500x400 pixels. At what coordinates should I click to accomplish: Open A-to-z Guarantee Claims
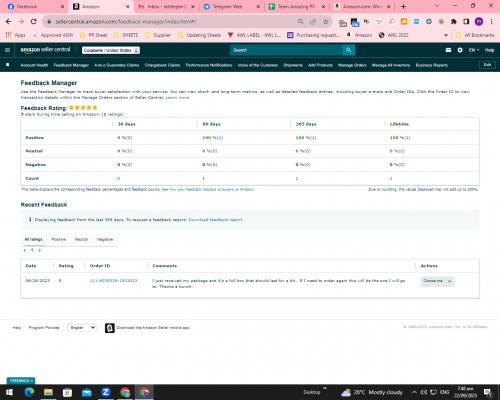[x=117, y=65]
